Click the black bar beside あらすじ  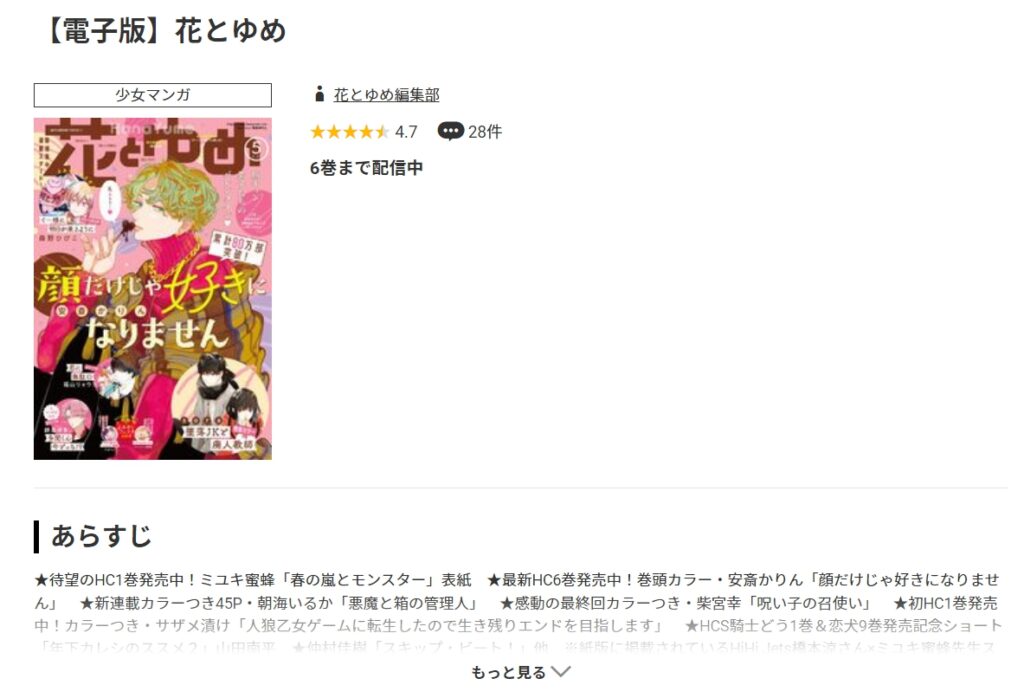click(37, 537)
